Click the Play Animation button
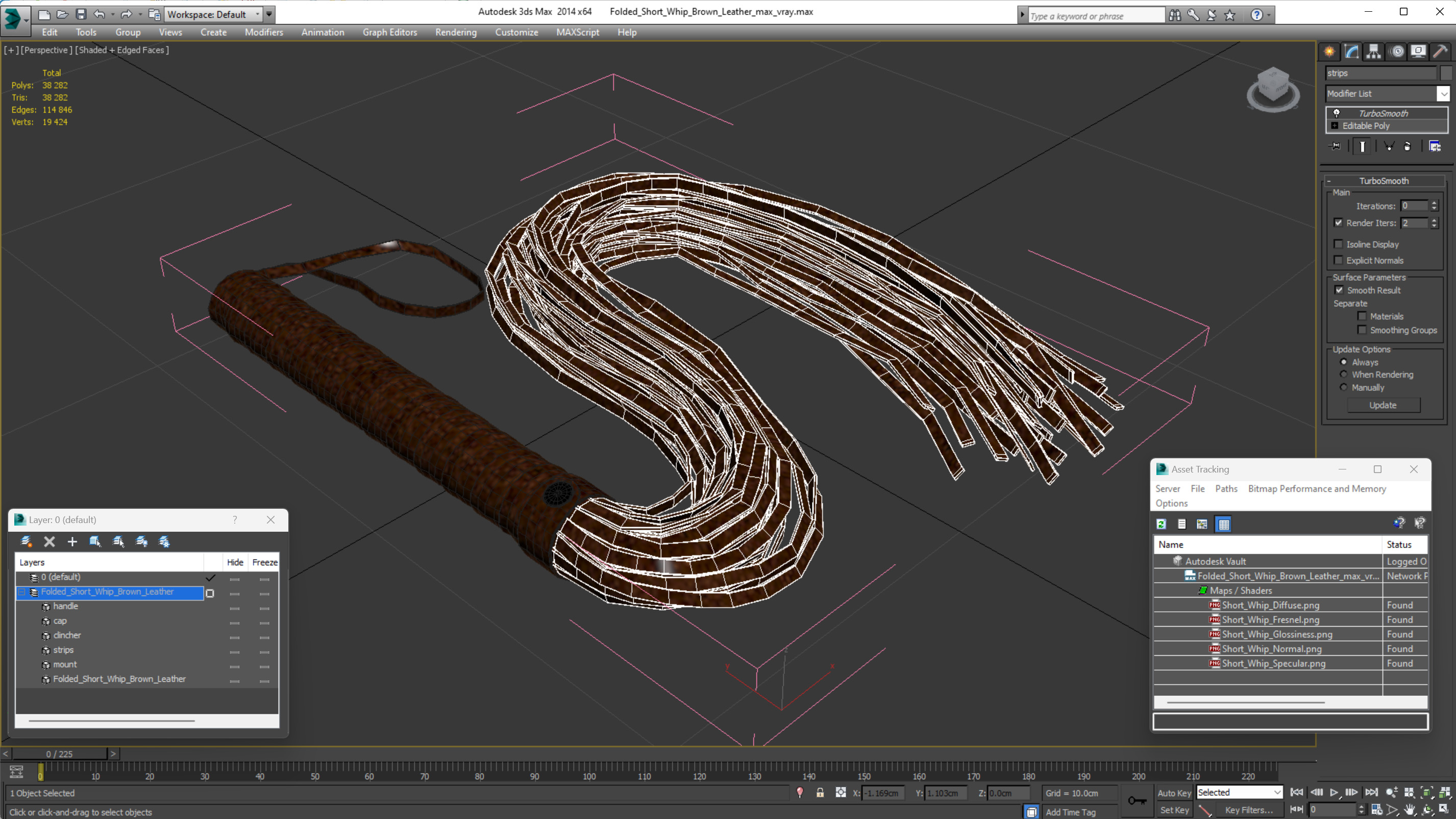Screen dimensions: 1456x819 point(1334,792)
